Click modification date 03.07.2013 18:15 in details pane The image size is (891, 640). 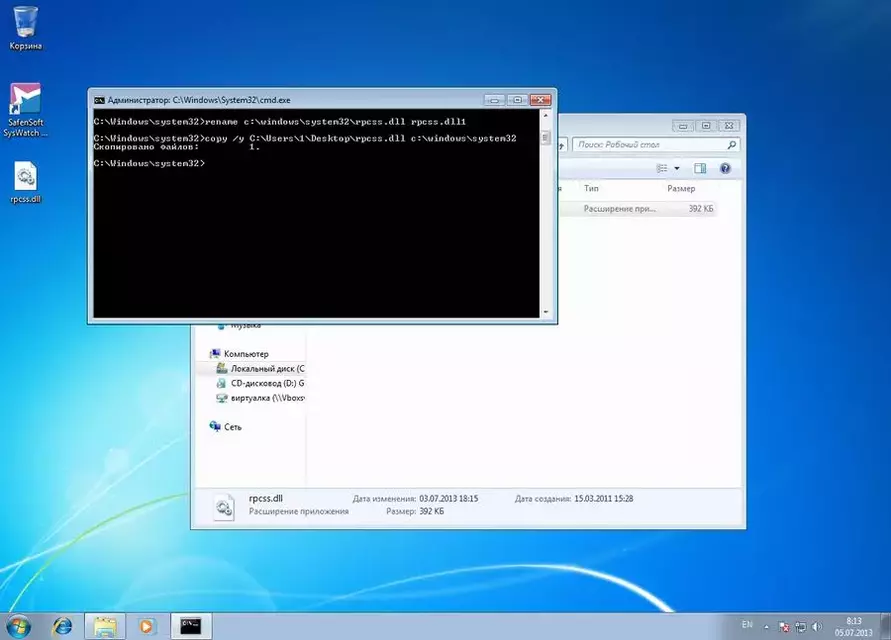click(448, 498)
